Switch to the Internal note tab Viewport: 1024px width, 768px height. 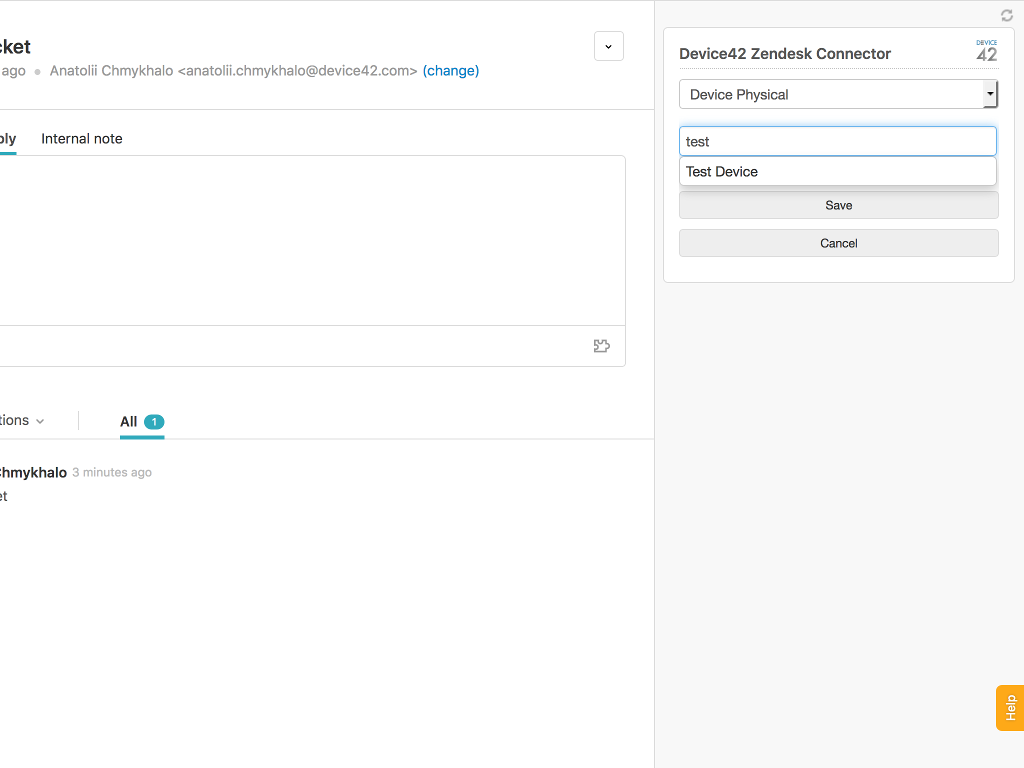pos(81,138)
